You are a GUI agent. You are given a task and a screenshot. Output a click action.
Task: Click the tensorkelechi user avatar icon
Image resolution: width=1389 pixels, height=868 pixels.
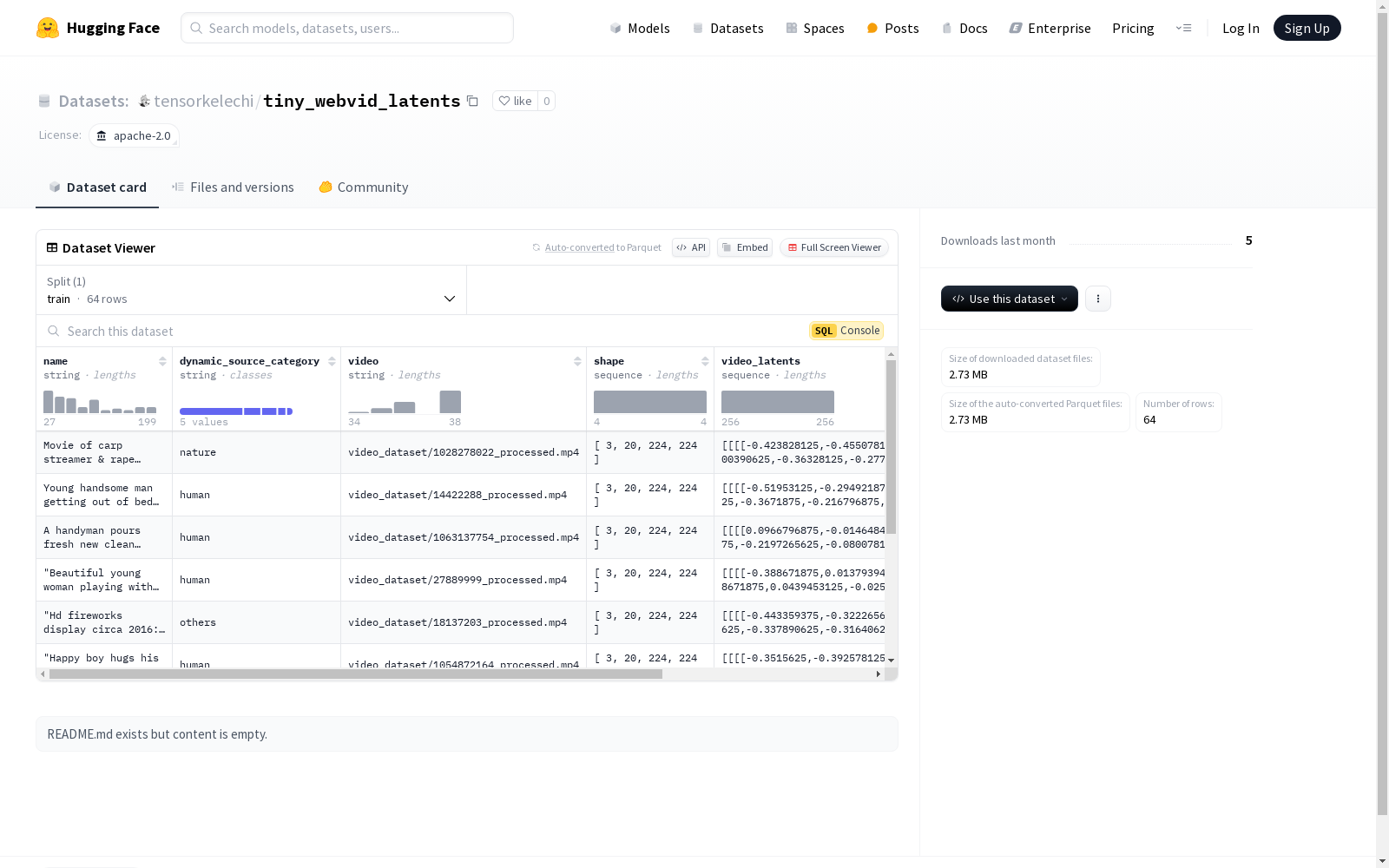coord(144,102)
